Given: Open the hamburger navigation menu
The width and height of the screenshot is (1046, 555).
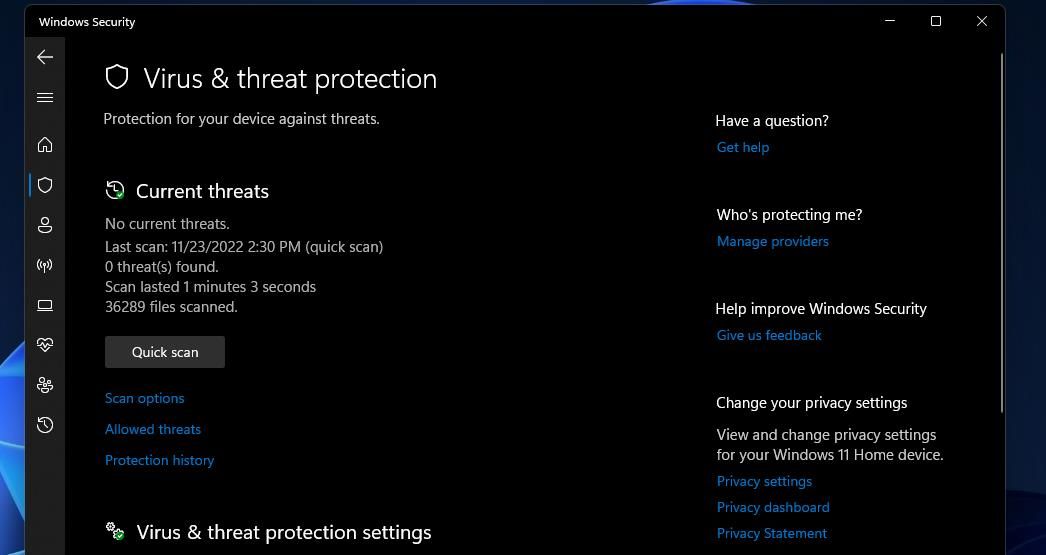Looking at the screenshot, I should point(45,98).
